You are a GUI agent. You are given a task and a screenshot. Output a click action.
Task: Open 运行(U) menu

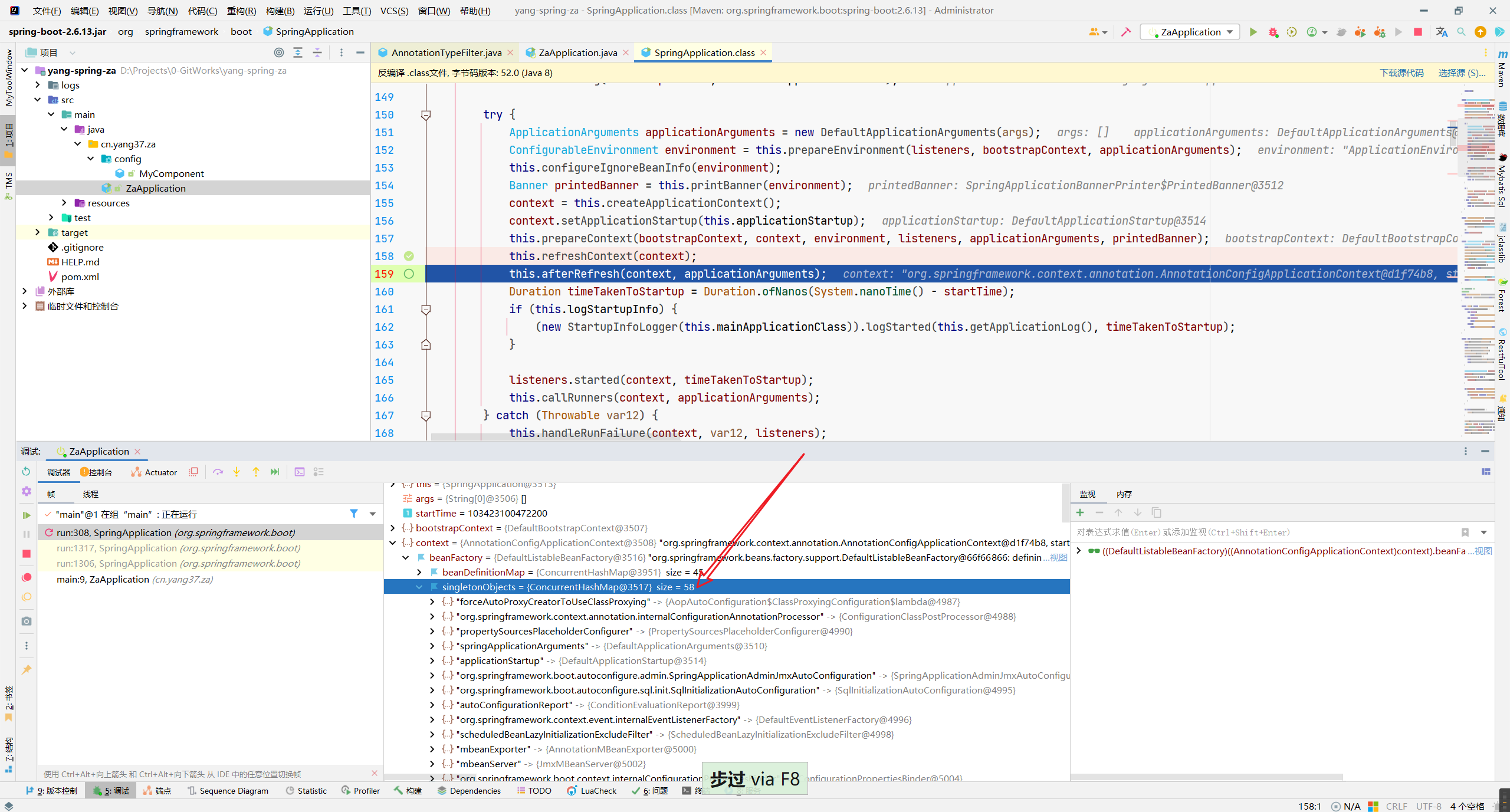pos(319,11)
